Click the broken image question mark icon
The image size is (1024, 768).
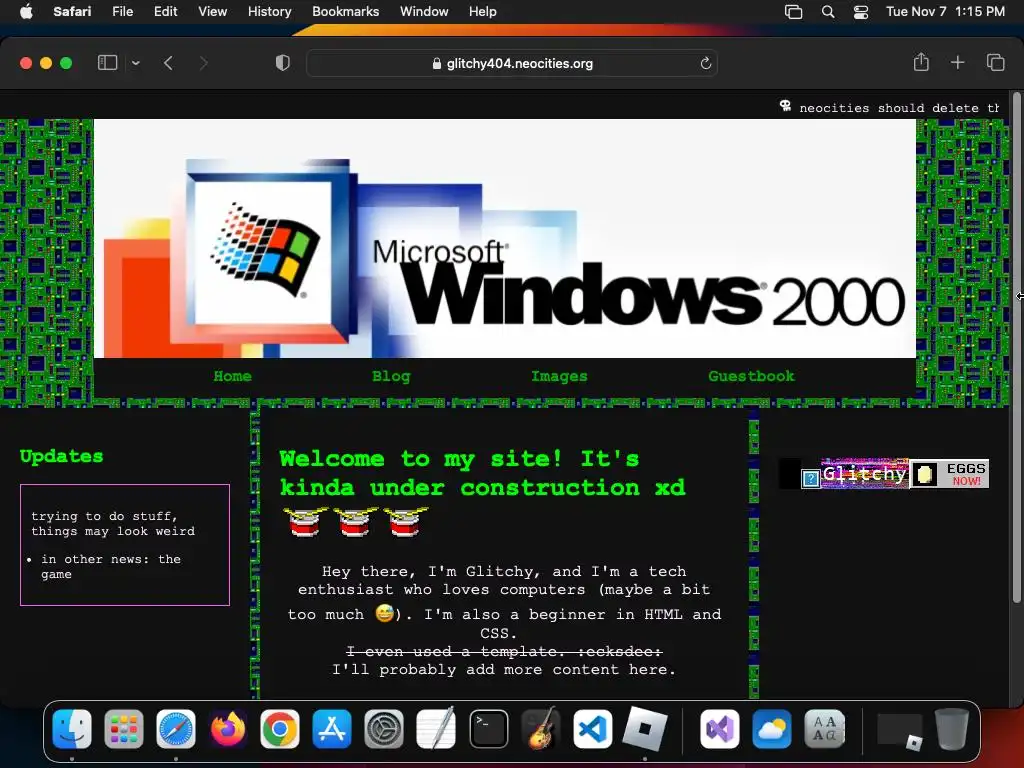pos(810,479)
